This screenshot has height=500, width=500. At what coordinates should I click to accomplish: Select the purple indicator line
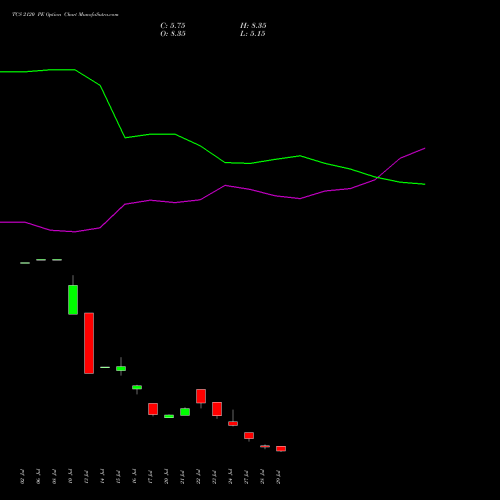225,186
